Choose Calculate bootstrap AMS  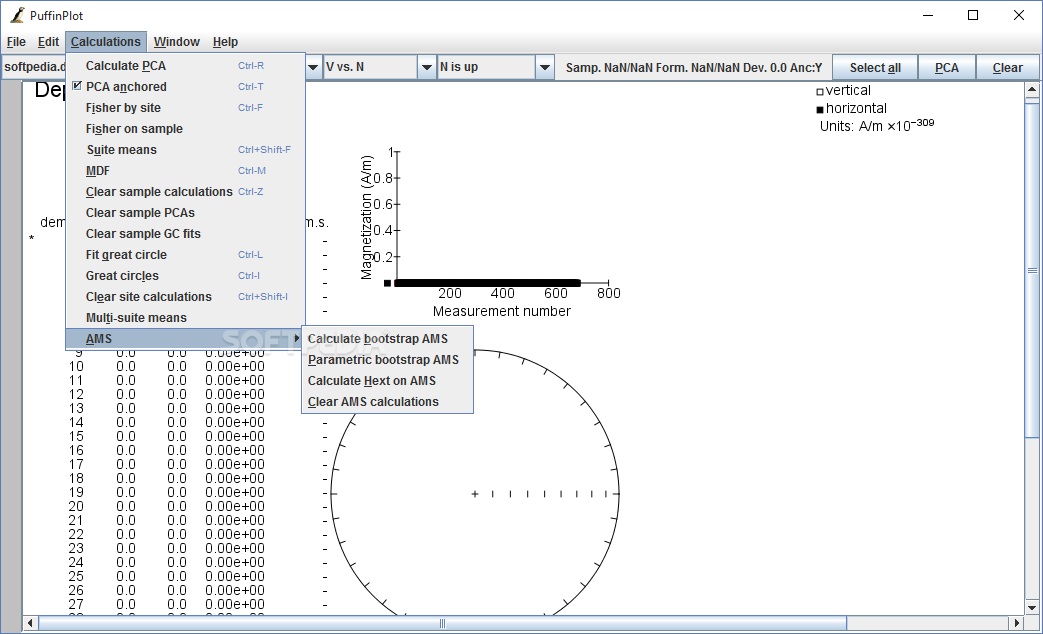[x=387, y=339]
